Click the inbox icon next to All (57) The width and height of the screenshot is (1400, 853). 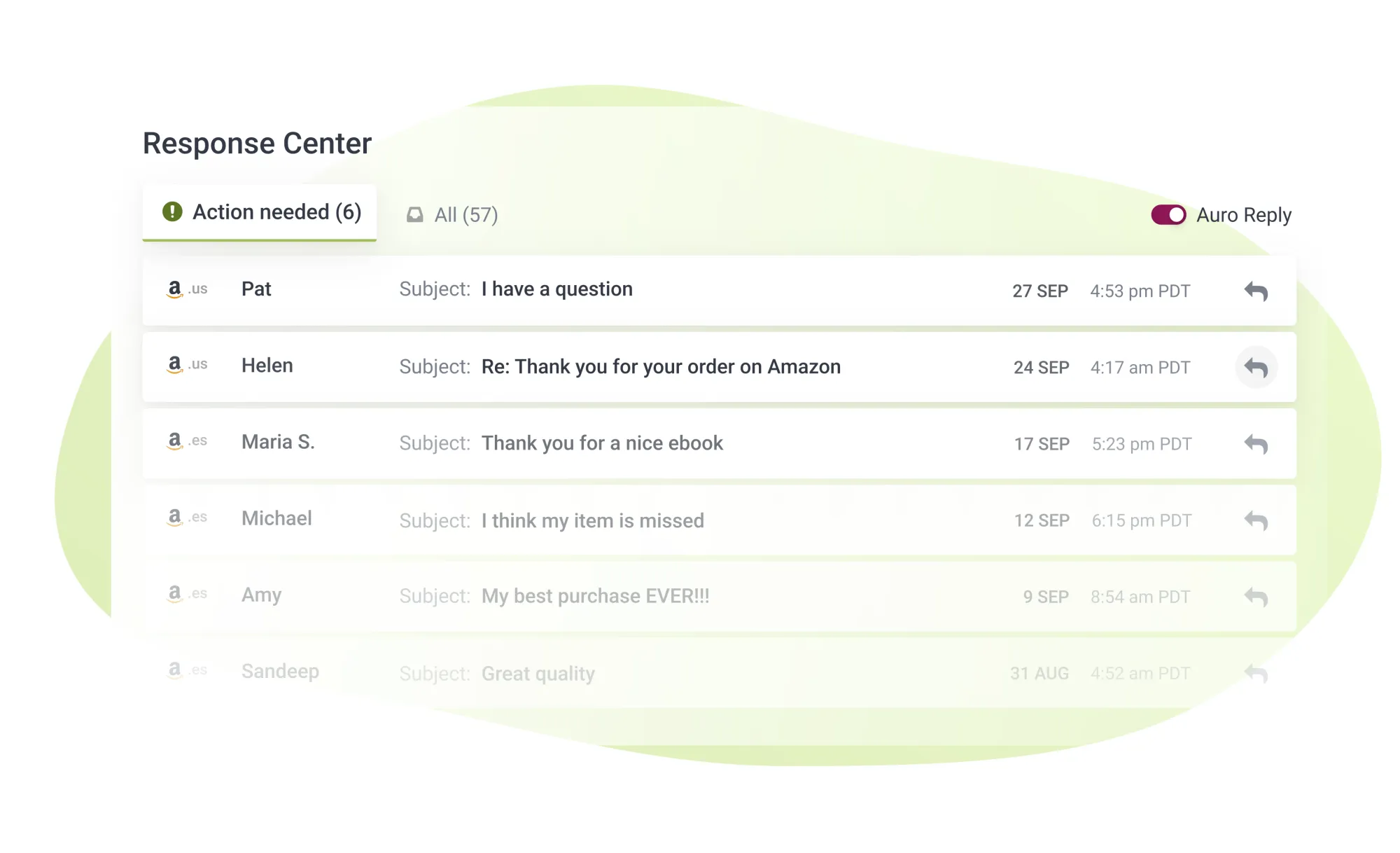tap(414, 215)
